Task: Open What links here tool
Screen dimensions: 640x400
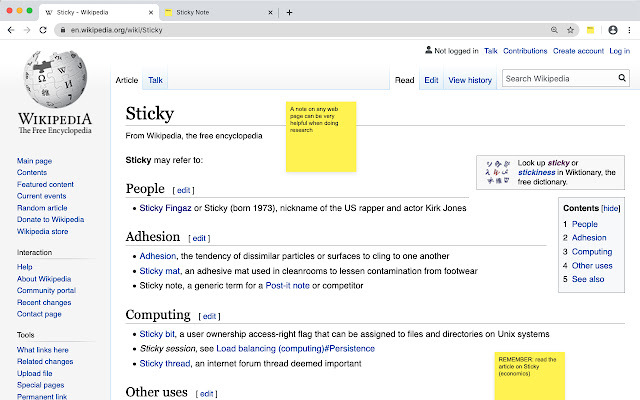Action: pyautogui.click(x=42, y=350)
